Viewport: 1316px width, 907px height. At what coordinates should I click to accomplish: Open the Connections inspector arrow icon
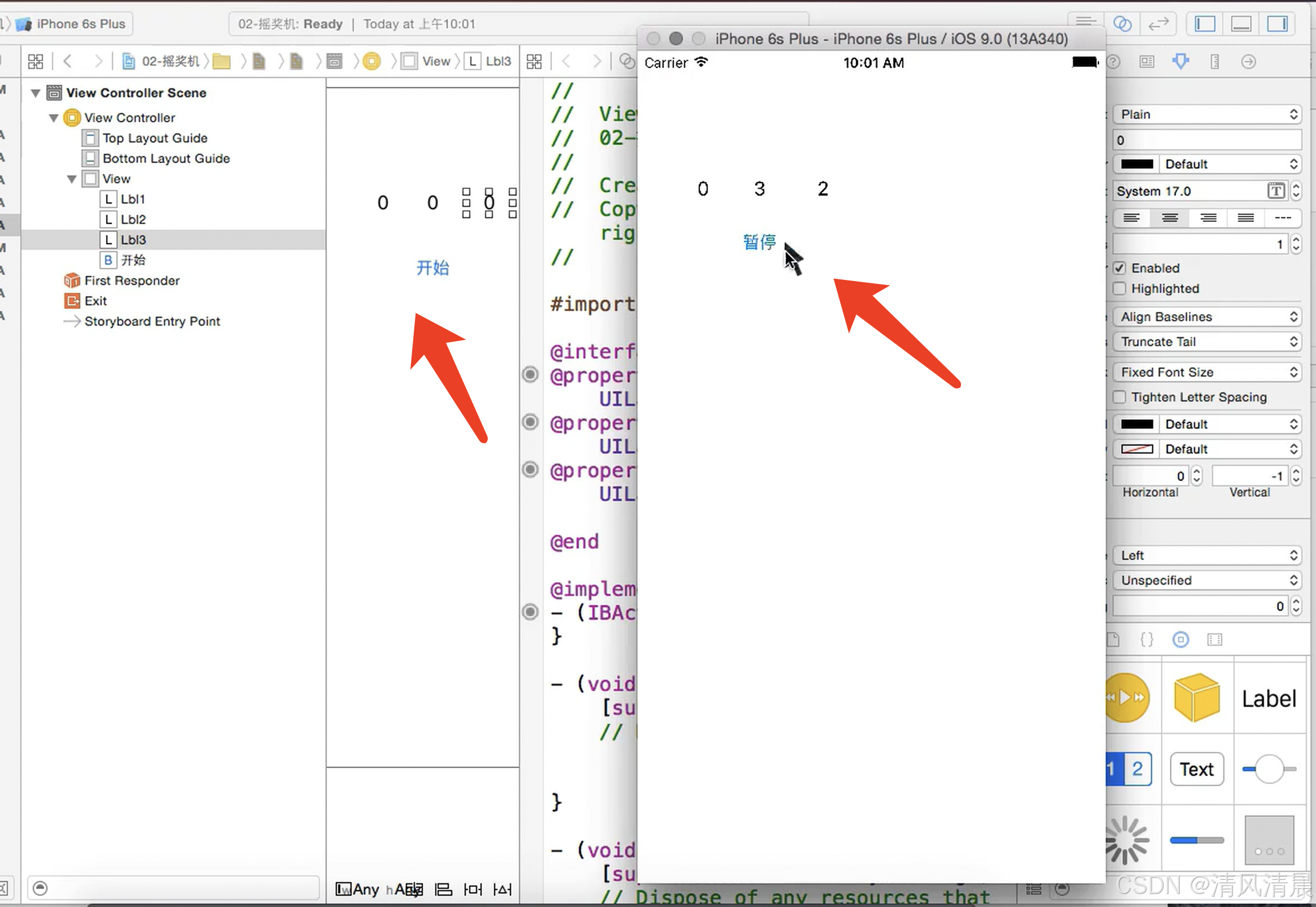(1248, 62)
